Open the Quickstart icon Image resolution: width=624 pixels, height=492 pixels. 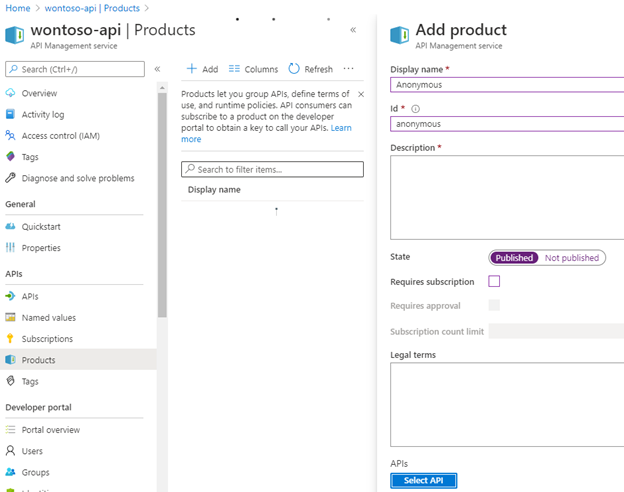point(10,226)
